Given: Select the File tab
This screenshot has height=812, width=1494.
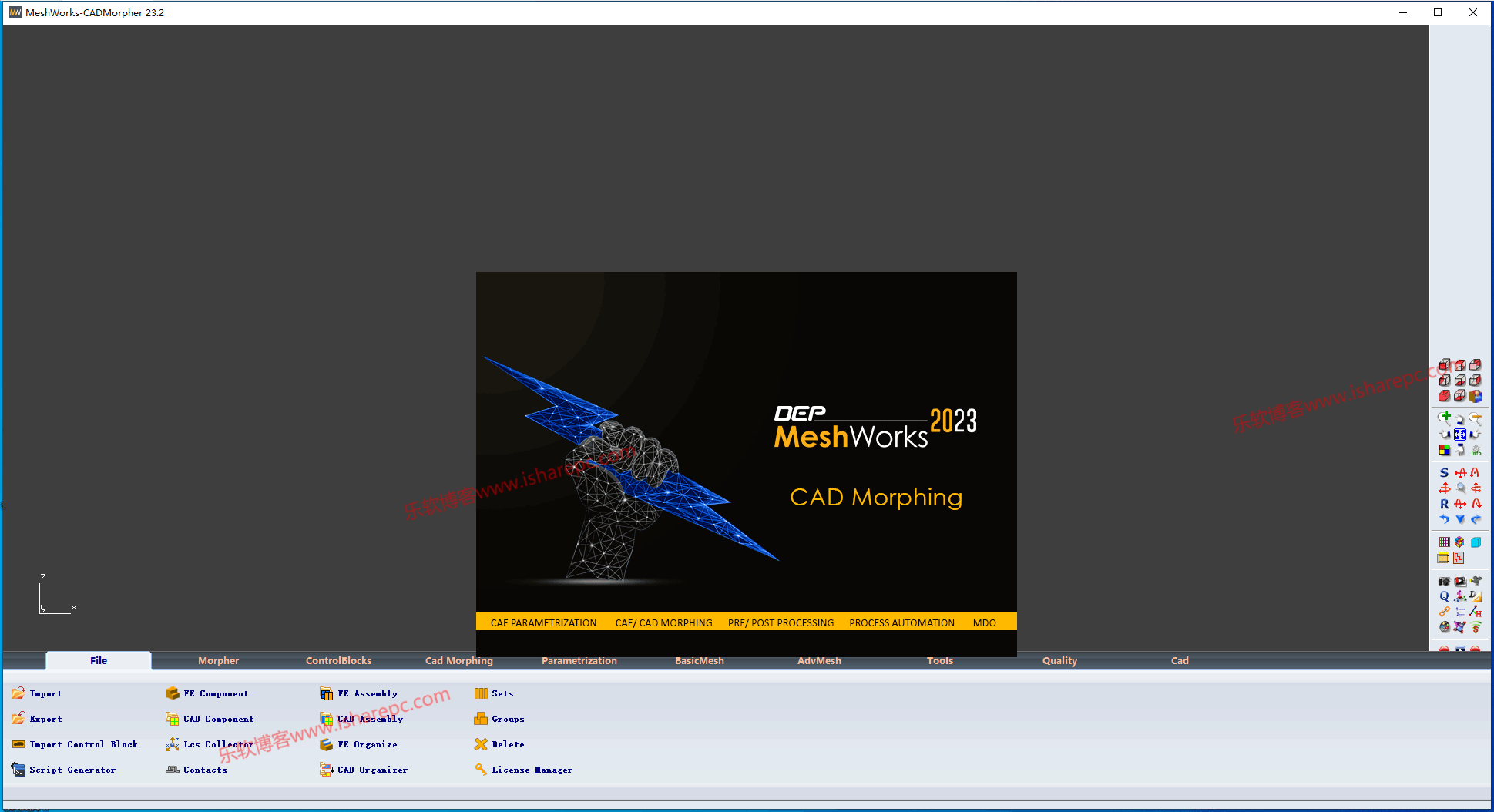Looking at the screenshot, I should tap(99, 660).
